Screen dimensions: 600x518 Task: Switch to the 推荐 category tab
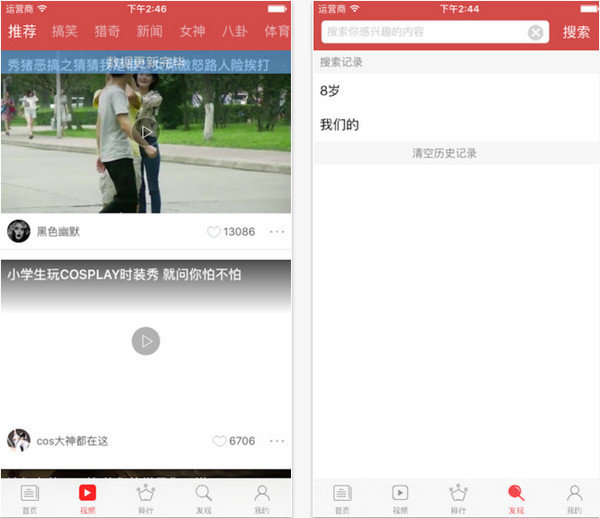click(22, 31)
